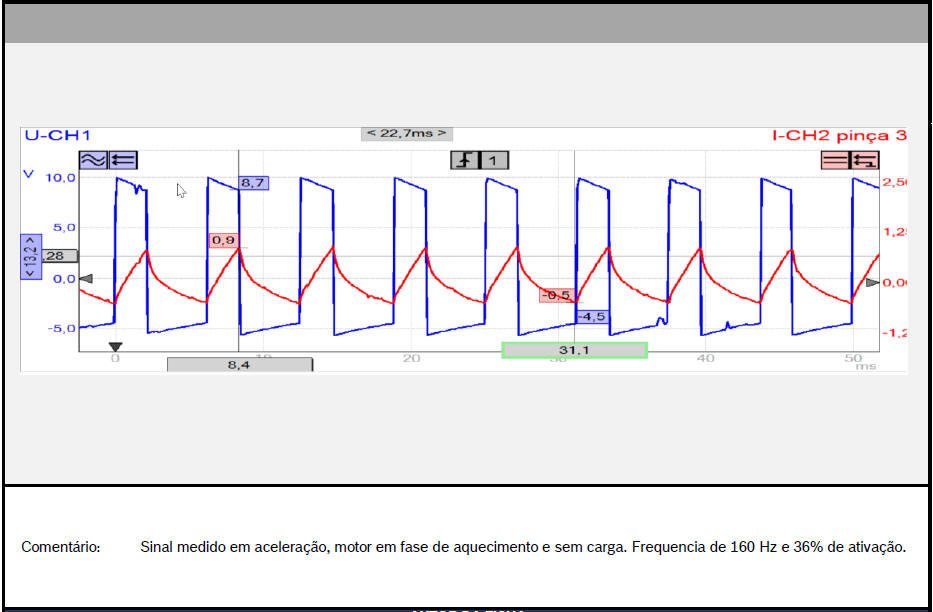Viewport: 933px width, 612px height.
Task: Select the 8,4 ms cursor time handle
Action: (x=239, y=365)
